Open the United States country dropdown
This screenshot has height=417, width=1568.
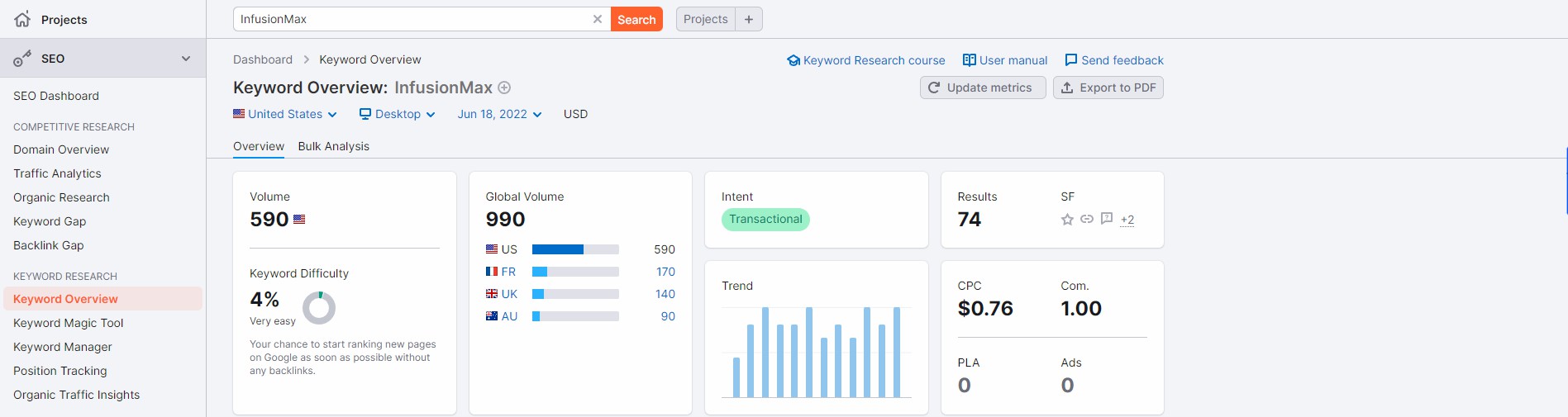pyautogui.click(x=285, y=114)
